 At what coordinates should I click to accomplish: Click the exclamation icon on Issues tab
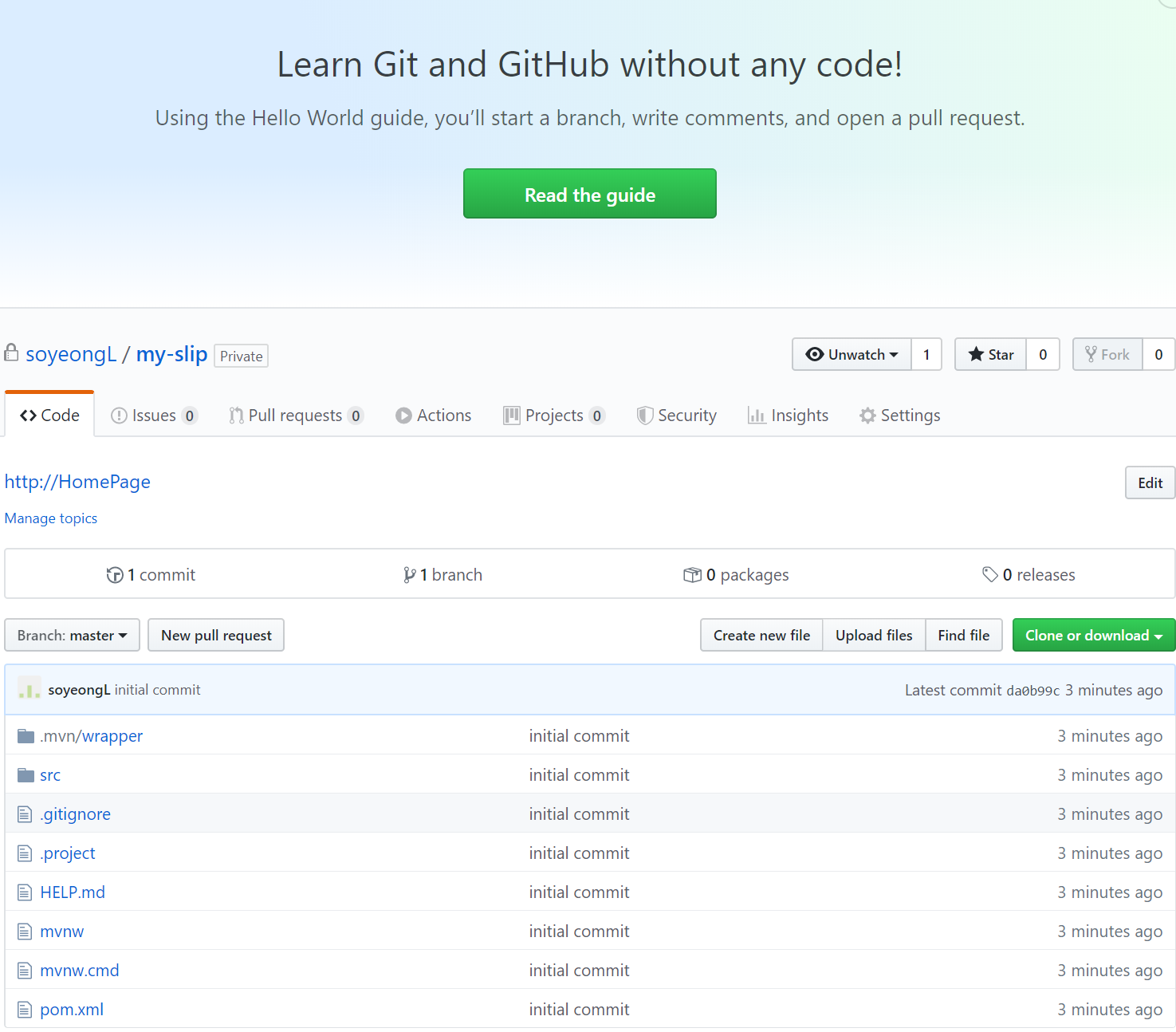point(119,416)
